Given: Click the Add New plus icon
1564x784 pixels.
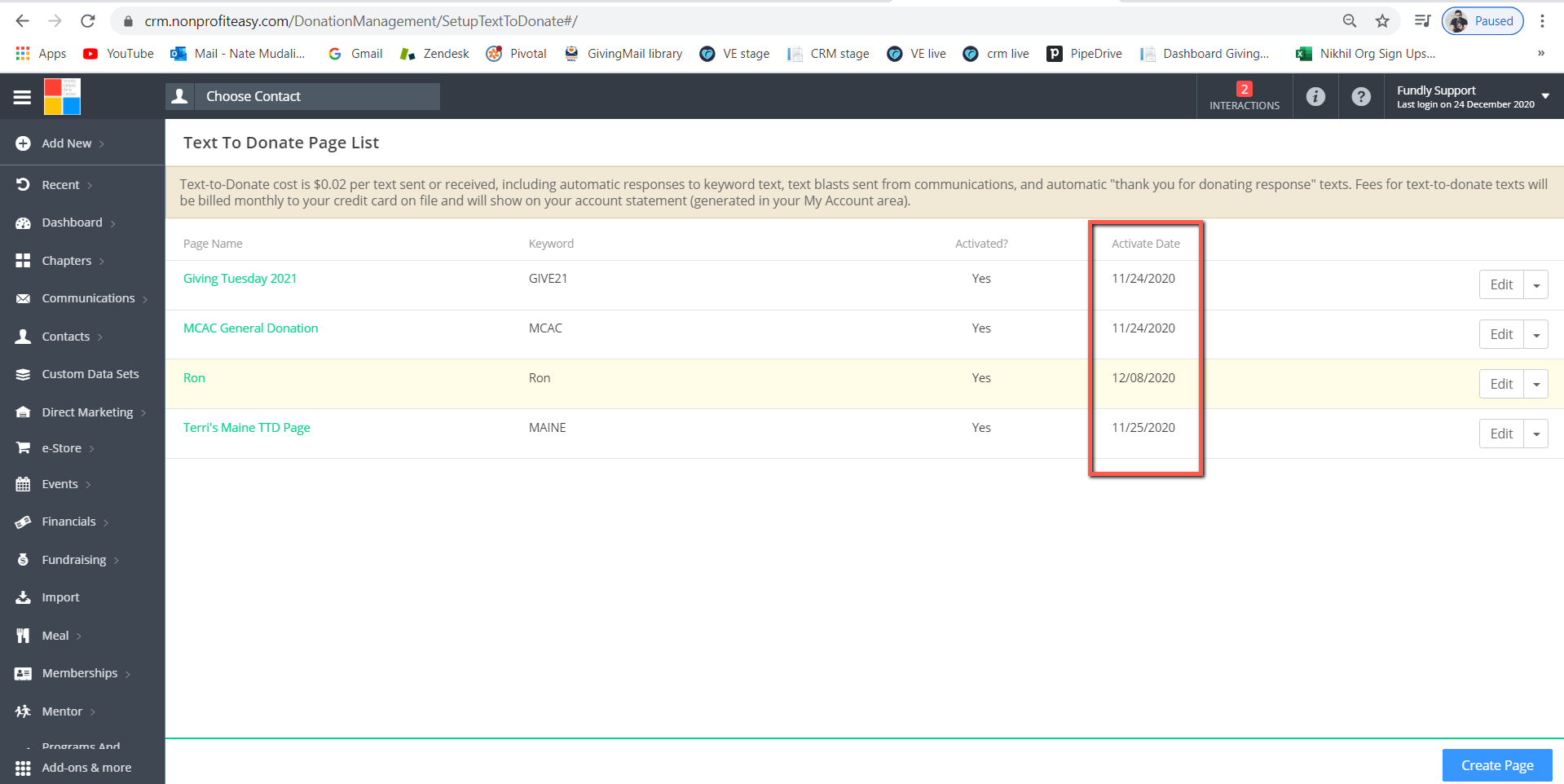Looking at the screenshot, I should tap(23, 143).
